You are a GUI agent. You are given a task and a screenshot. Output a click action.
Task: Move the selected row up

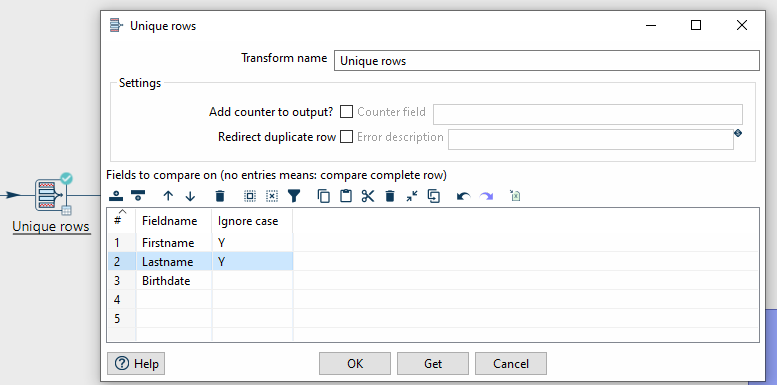[x=168, y=196]
